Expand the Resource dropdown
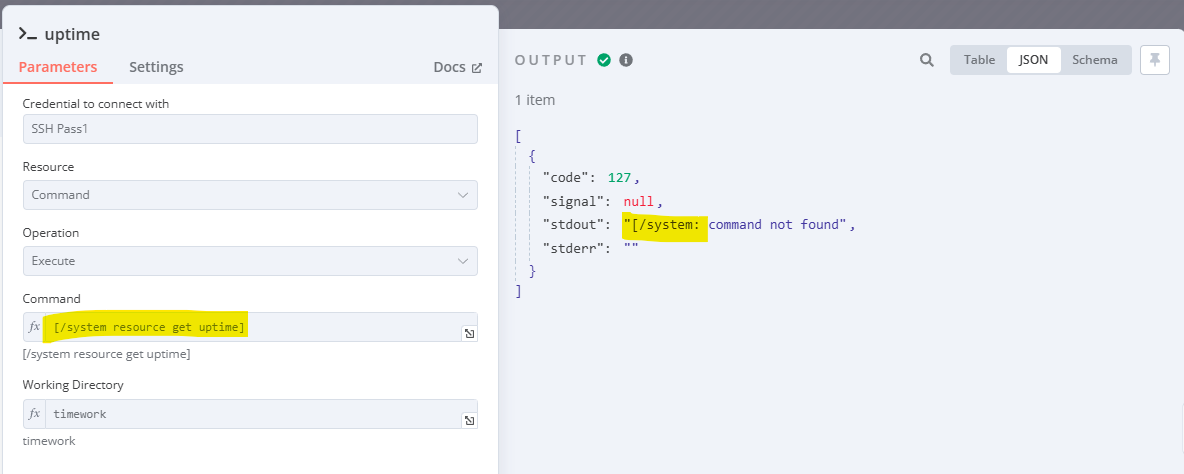 tap(250, 195)
